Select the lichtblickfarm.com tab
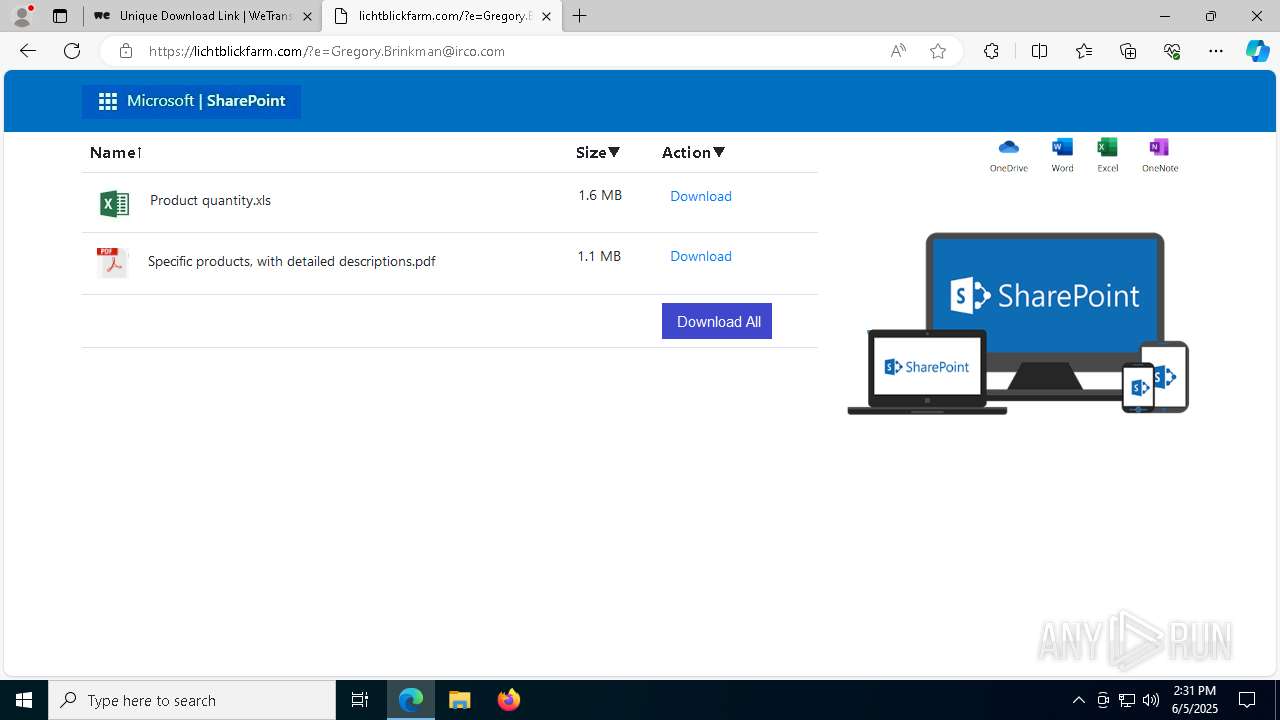The height and width of the screenshot is (720, 1280). click(x=443, y=16)
